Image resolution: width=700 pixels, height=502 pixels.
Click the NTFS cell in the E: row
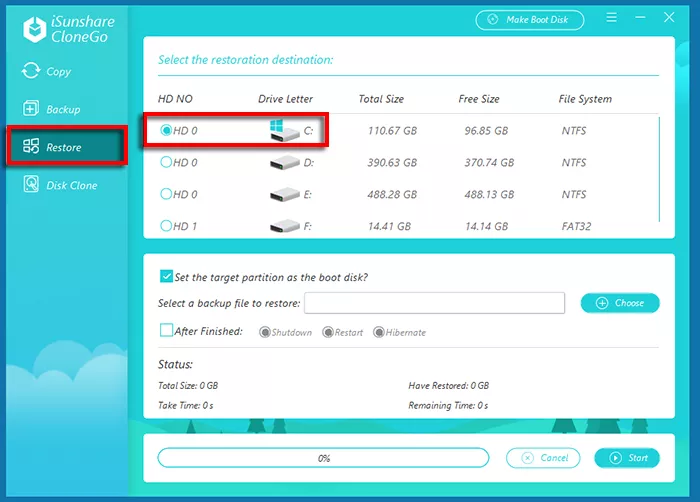(x=574, y=194)
